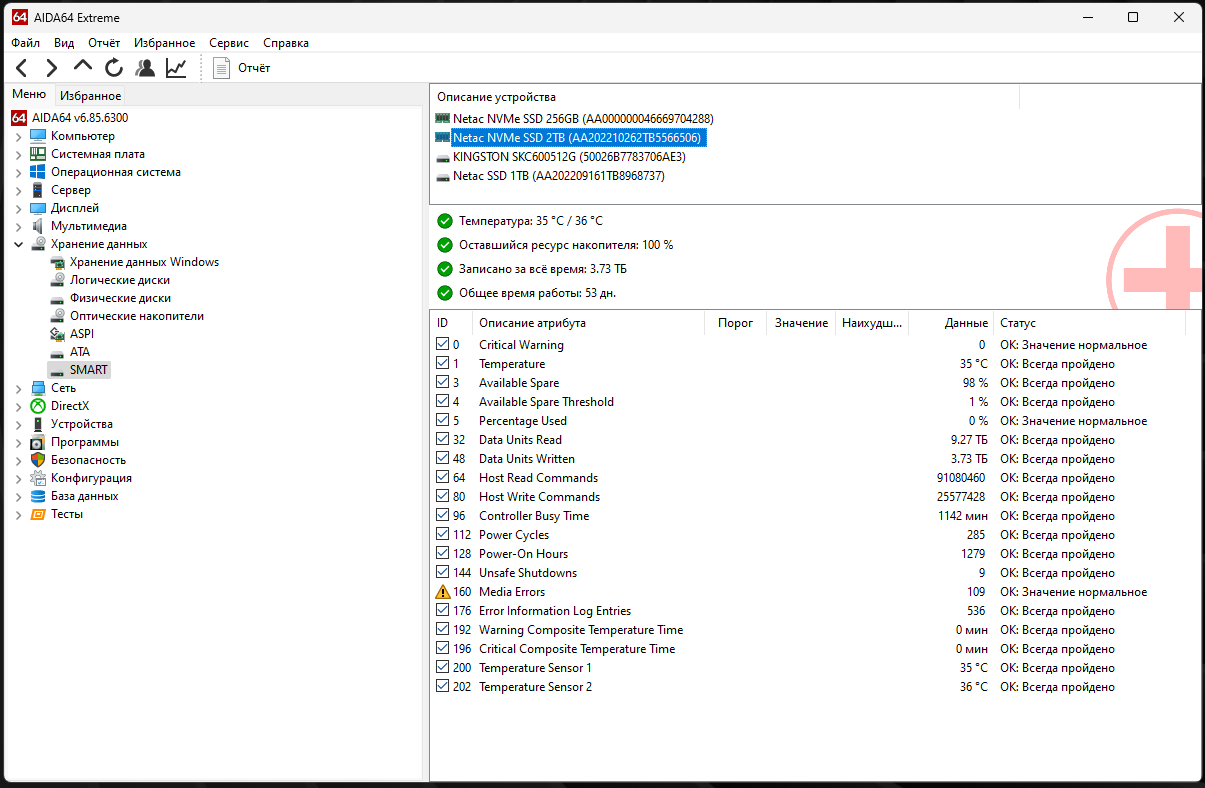Click the Refresh toolbar icon
The height and width of the screenshot is (788, 1205).
point(114,68)
